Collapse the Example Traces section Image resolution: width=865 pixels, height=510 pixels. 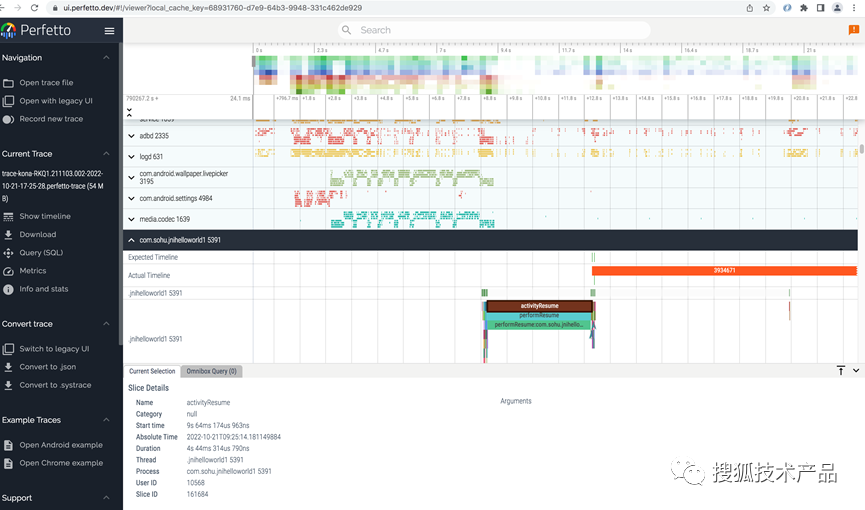pyautogui.click(x=106, y=419)
